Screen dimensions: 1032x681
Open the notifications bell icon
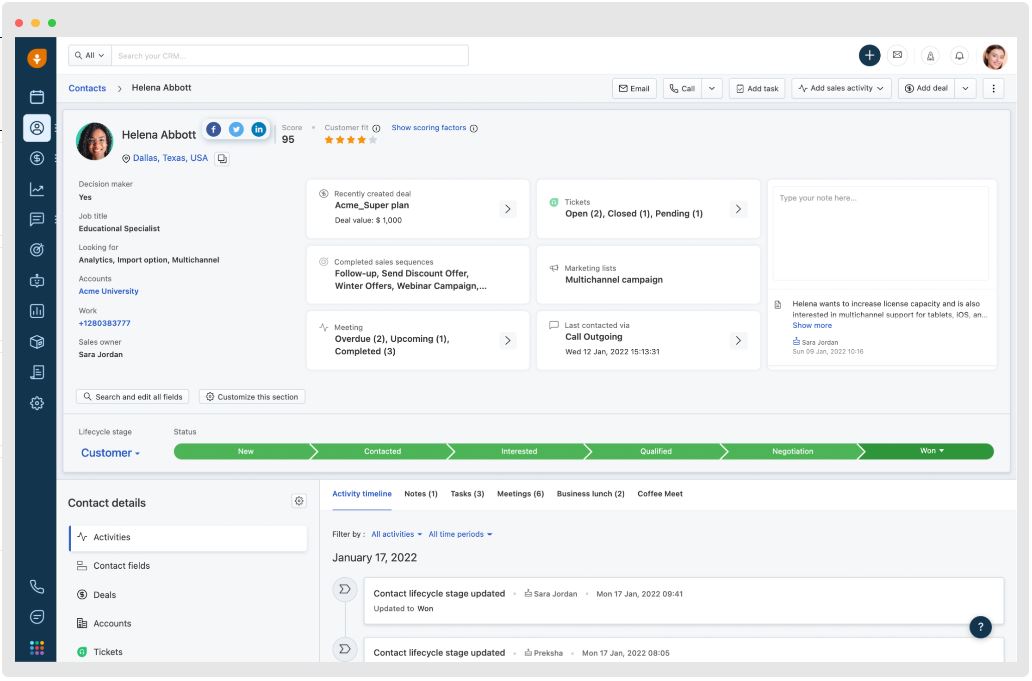pos(960,56)
